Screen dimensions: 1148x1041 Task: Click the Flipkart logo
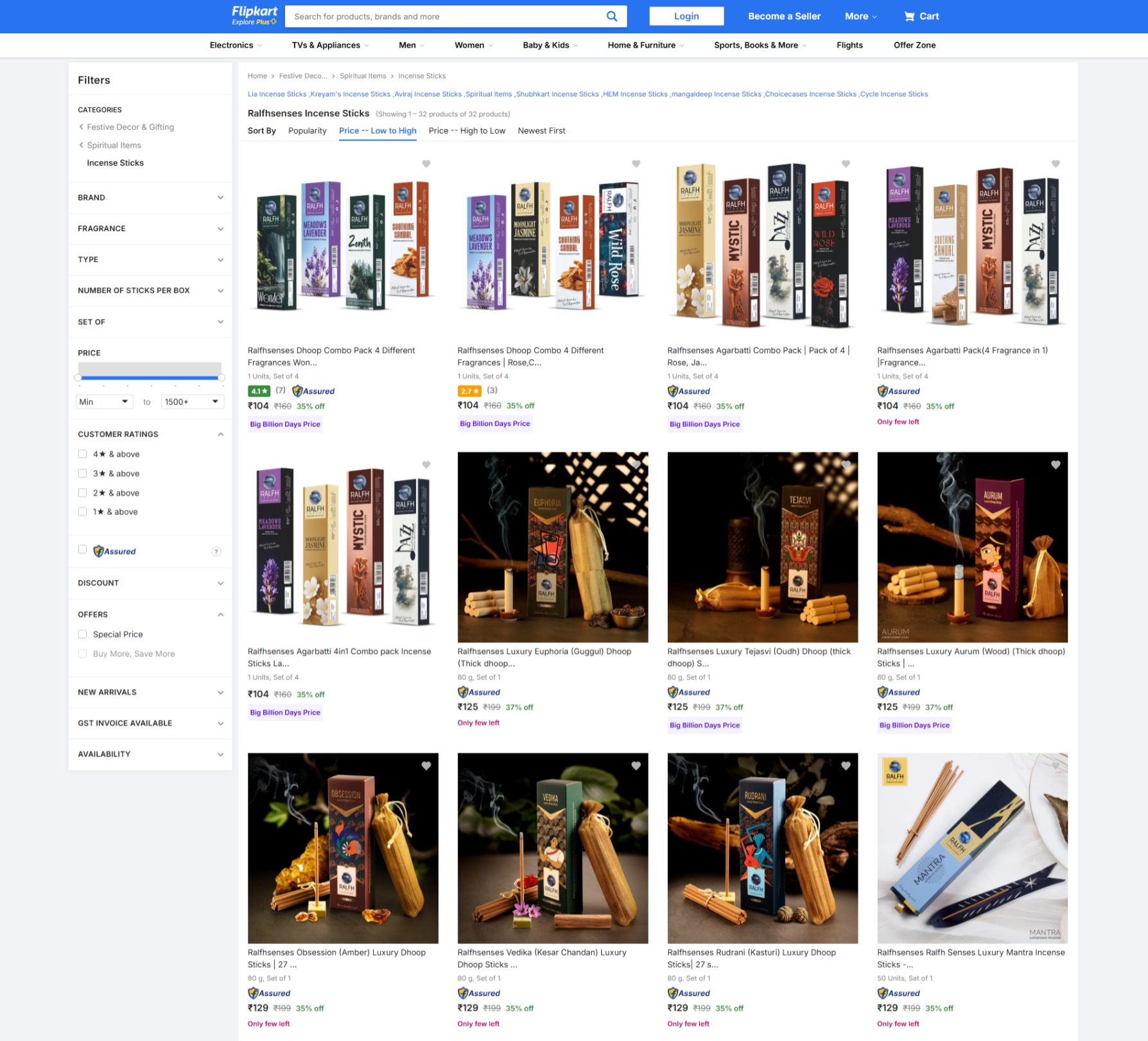click(254, 12)
